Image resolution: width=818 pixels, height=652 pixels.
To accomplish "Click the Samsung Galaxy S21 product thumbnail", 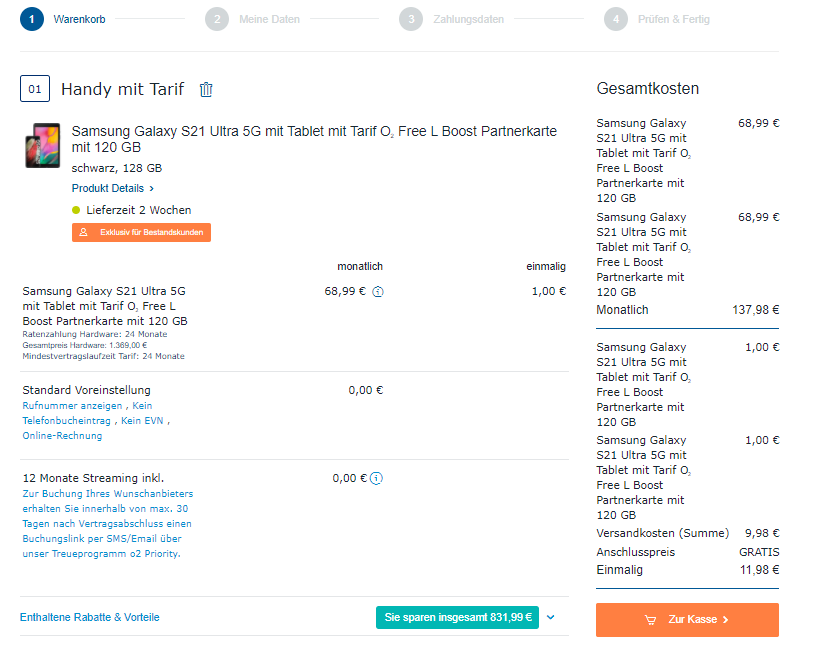I will click(x=43, y=146).
